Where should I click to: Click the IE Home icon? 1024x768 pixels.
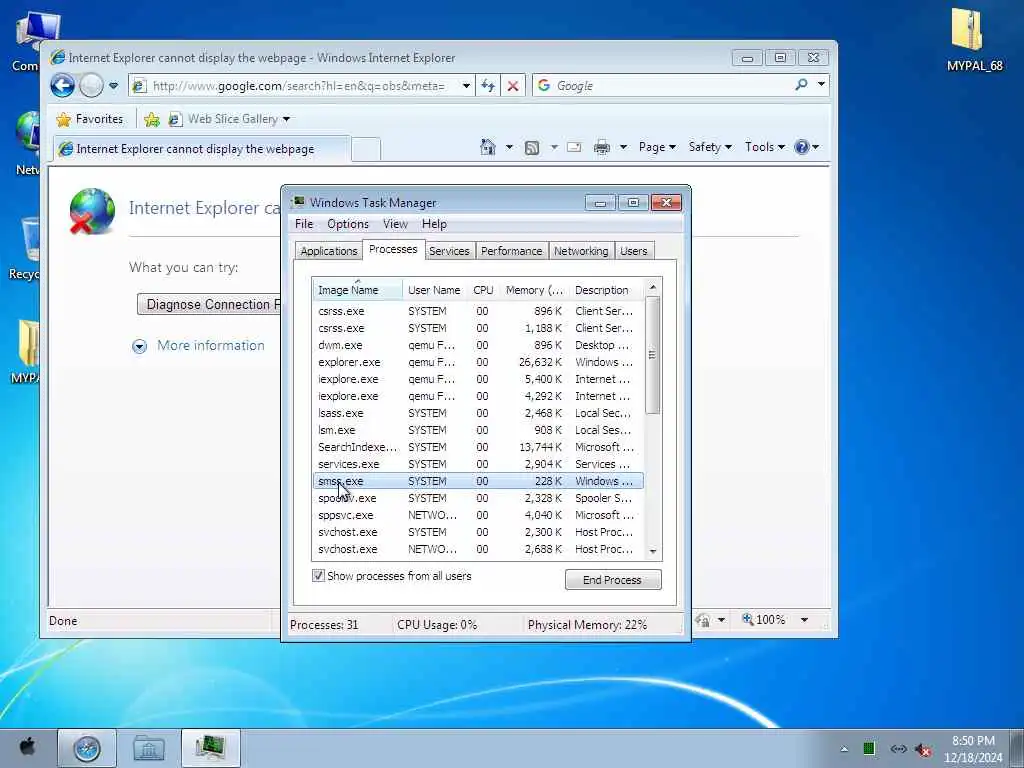click(488, 147)
